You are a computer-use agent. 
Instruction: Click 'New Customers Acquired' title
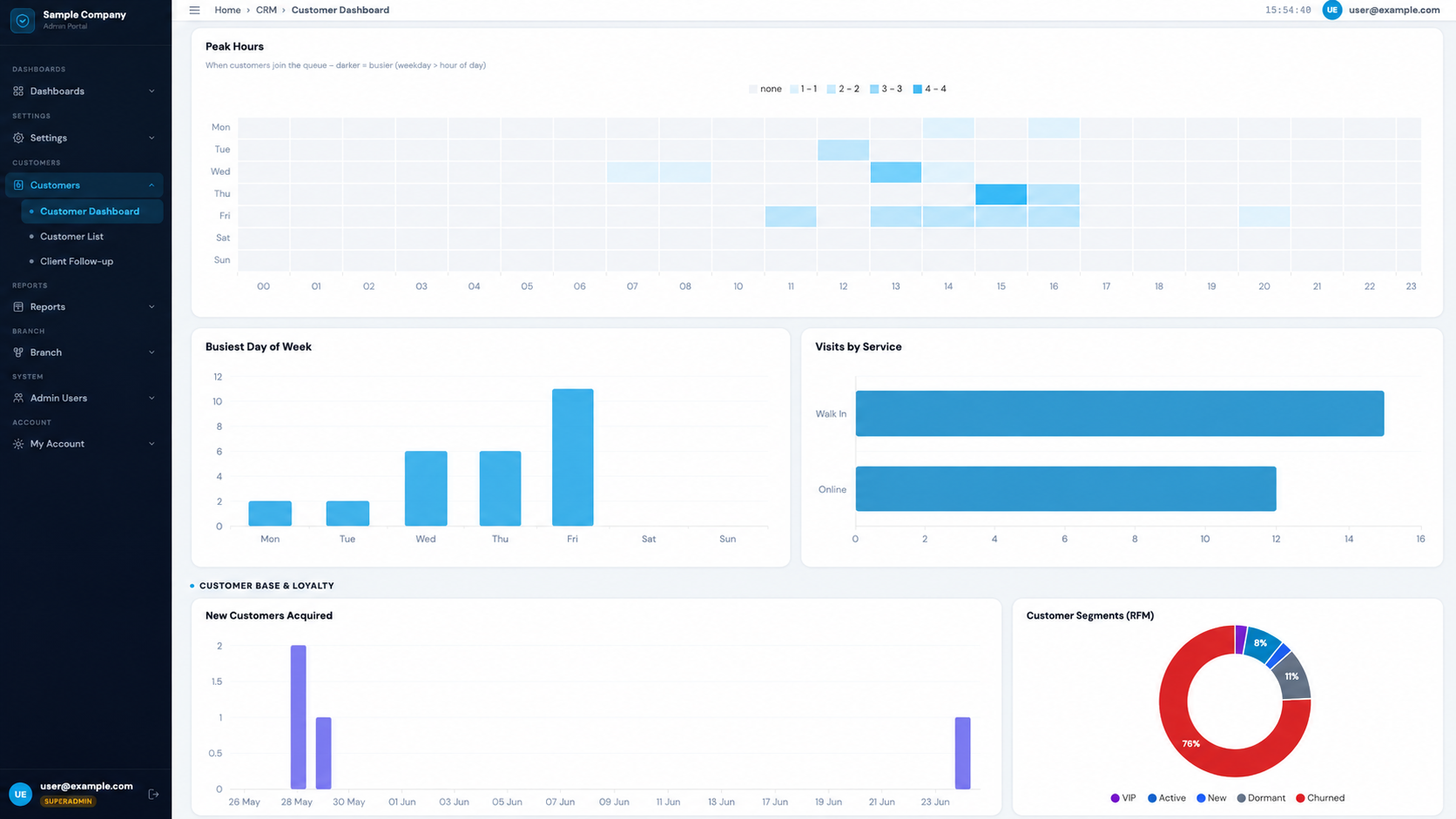click(x=269, y=615)
